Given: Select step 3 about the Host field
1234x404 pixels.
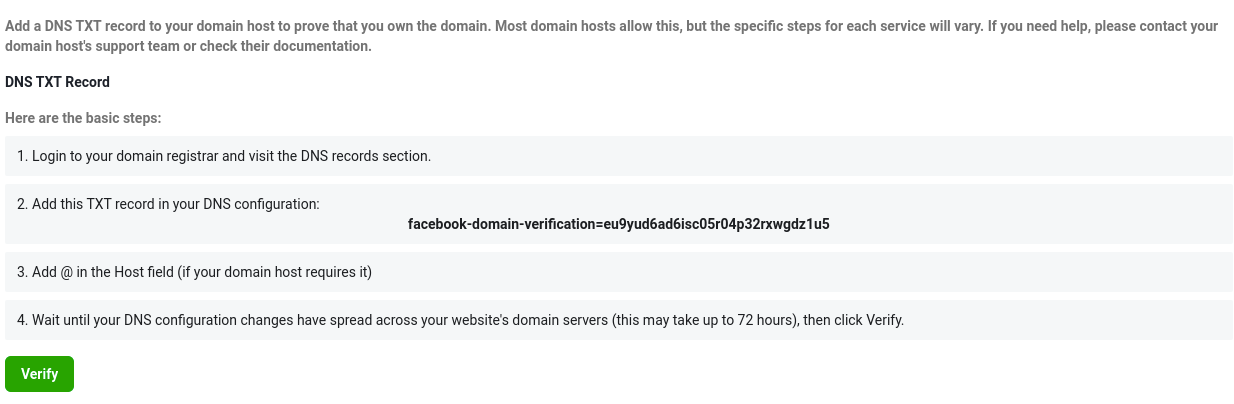Looking at the screenshot, I should pyautogui.click(x=618, y=272).
